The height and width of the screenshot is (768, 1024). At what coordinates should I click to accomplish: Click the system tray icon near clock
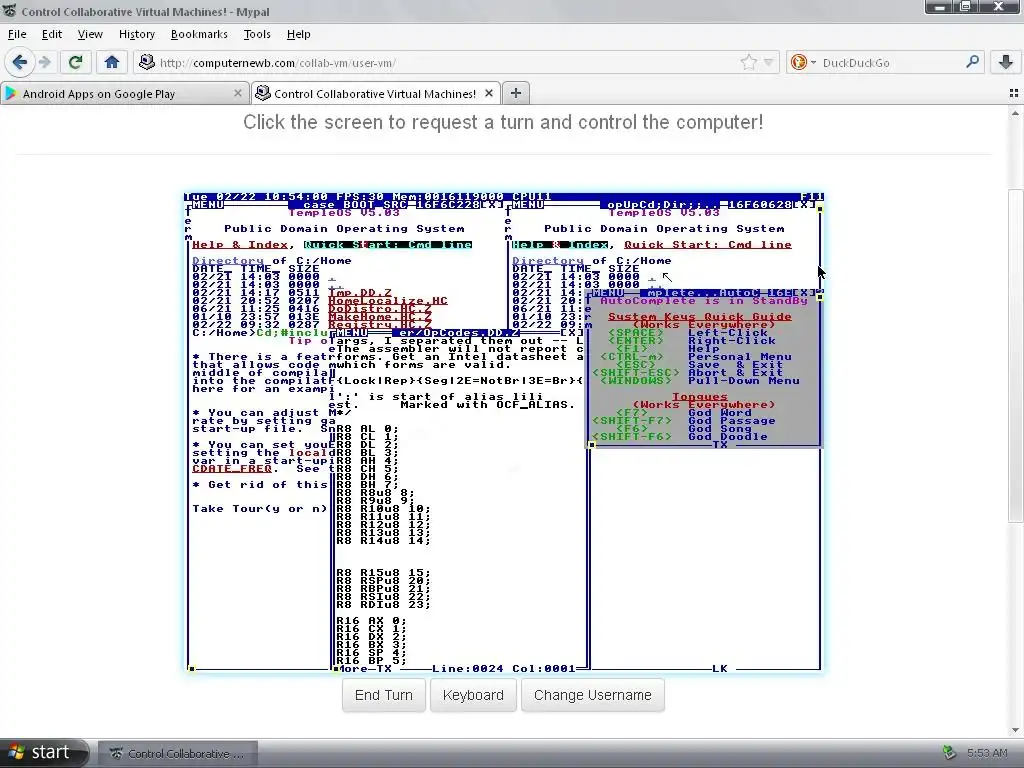coord(949,753)
